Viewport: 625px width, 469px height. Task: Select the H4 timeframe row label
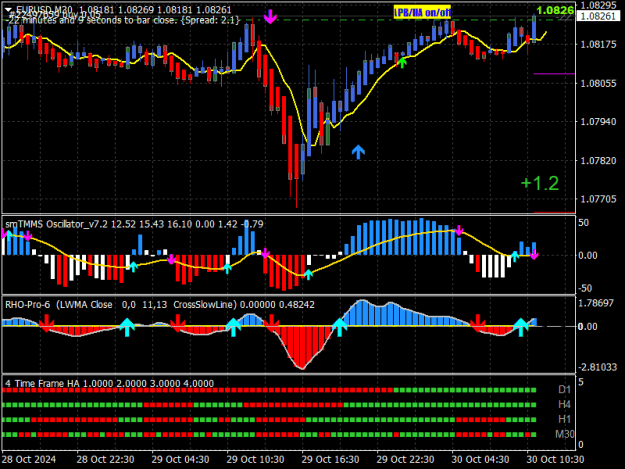564,404
